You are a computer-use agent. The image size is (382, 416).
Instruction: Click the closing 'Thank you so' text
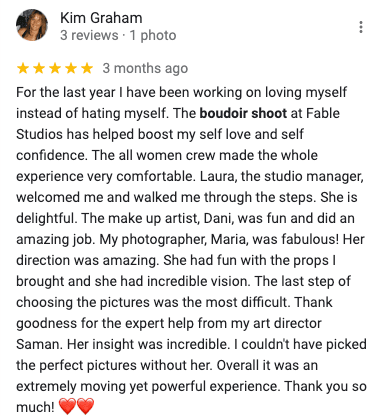pyautogui.click(x=325, y=386)
